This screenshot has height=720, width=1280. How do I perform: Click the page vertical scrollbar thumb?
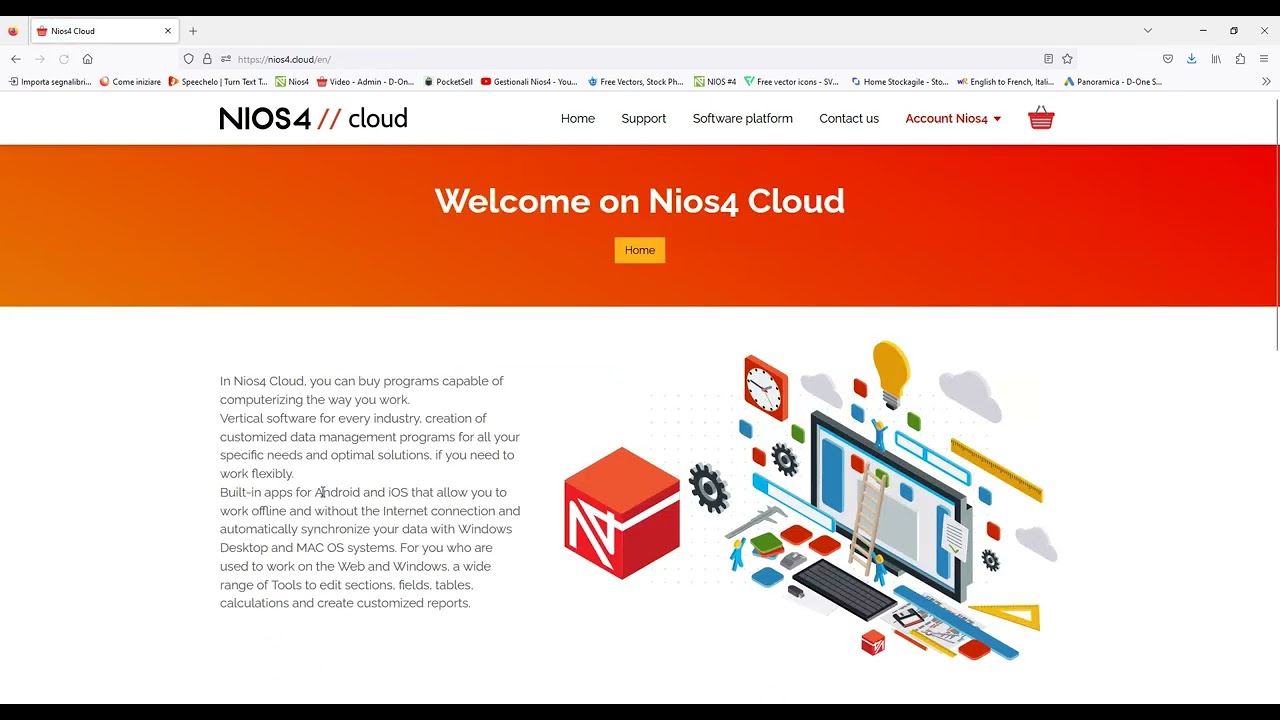click(1276, 225)
